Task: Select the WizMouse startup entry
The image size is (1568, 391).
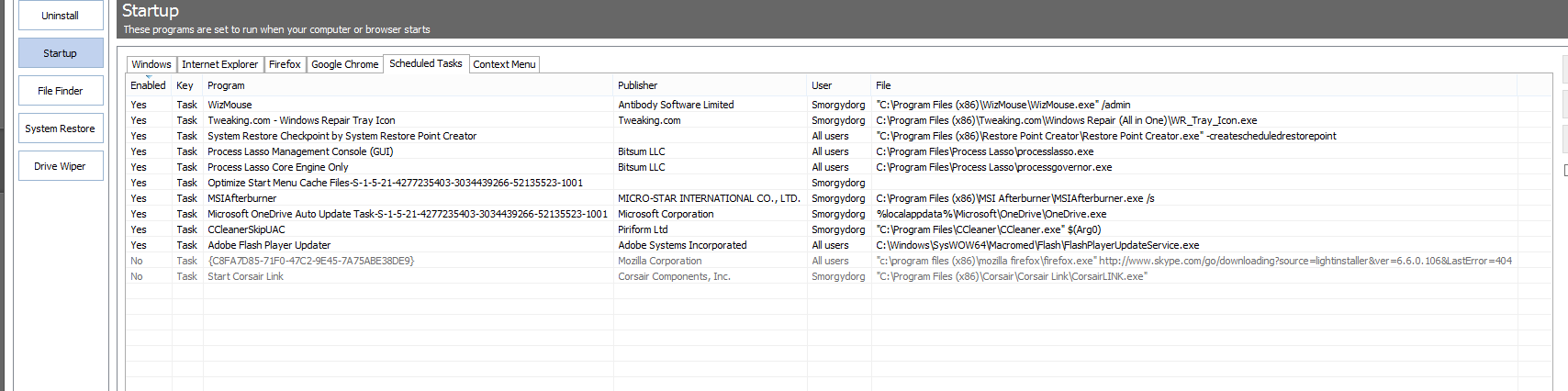Action: coord(230,105)
